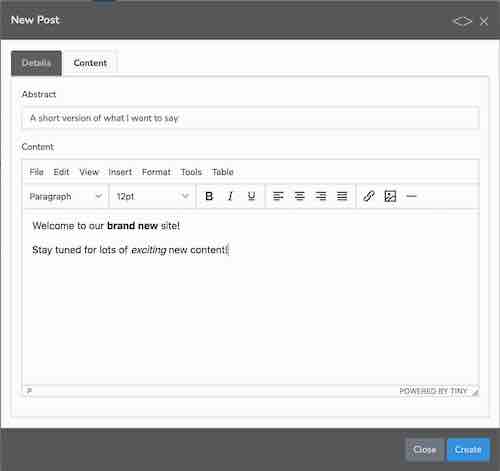Switch to the Content tab
The height and width of the screenshot is (471, 500).
tap(90, 63)
